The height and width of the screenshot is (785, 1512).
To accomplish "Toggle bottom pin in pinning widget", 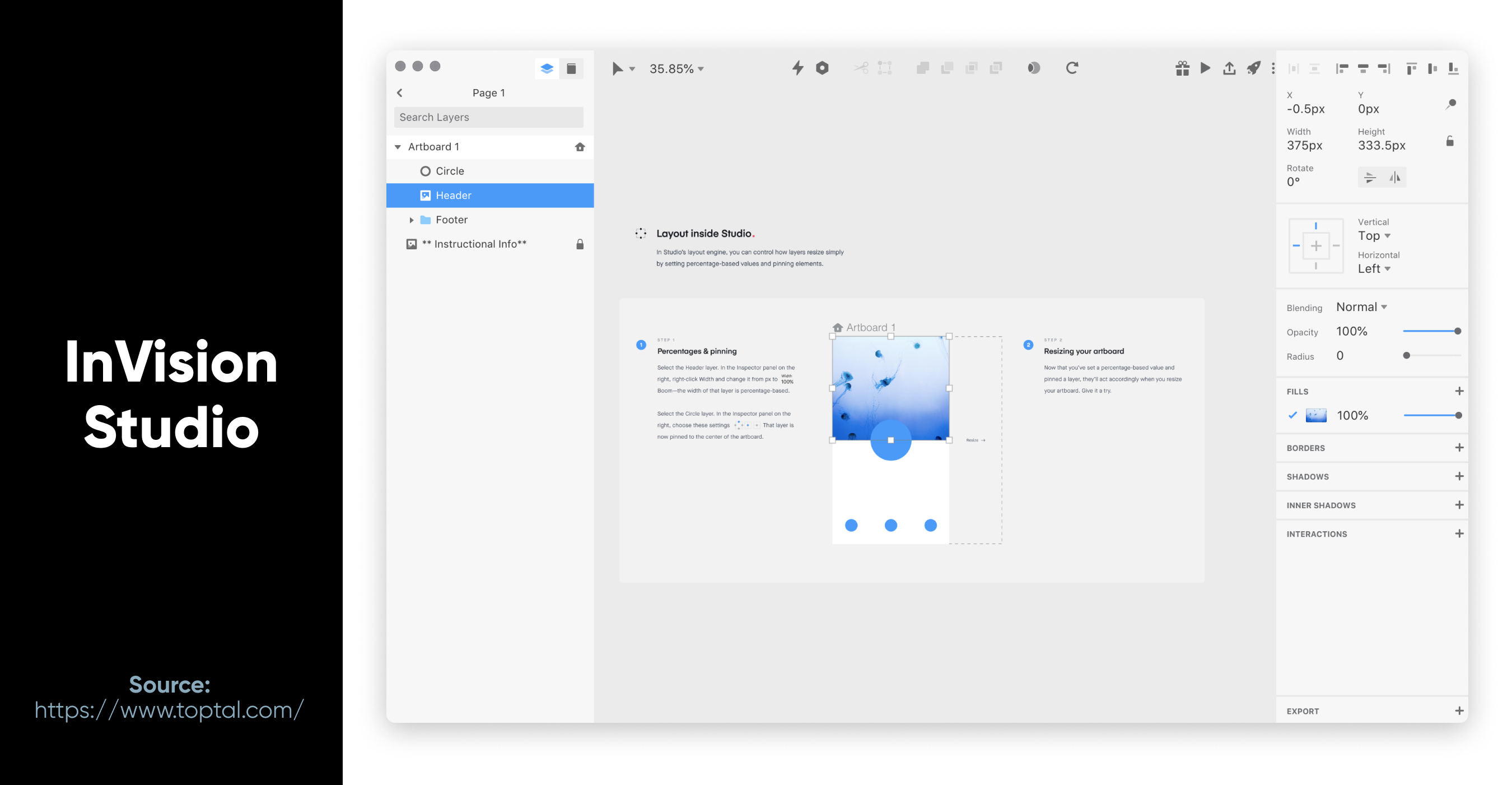I will coord(1315,266).
